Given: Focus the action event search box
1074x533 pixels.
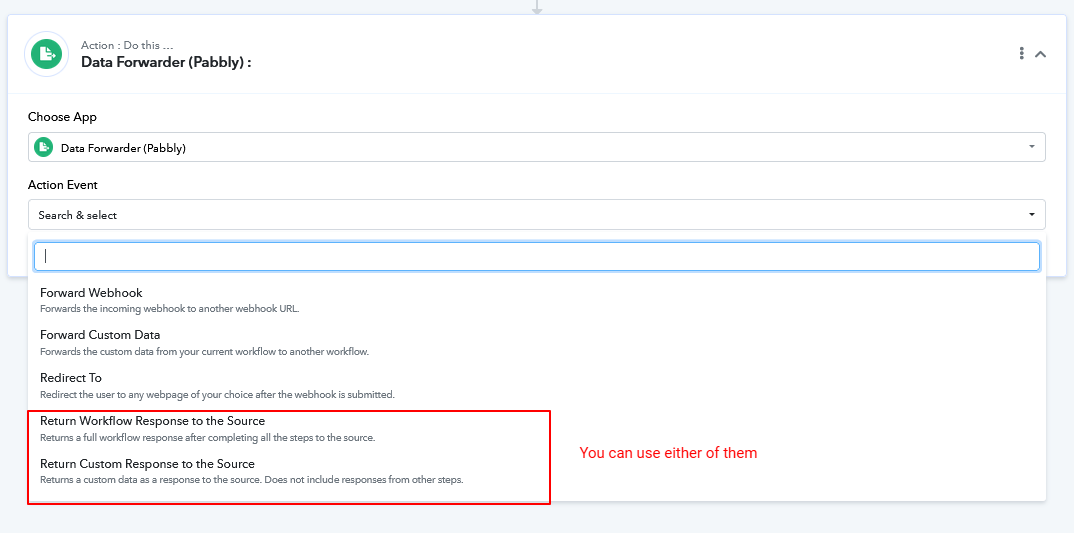Looking at the screenshot, I should coord(536,256).
